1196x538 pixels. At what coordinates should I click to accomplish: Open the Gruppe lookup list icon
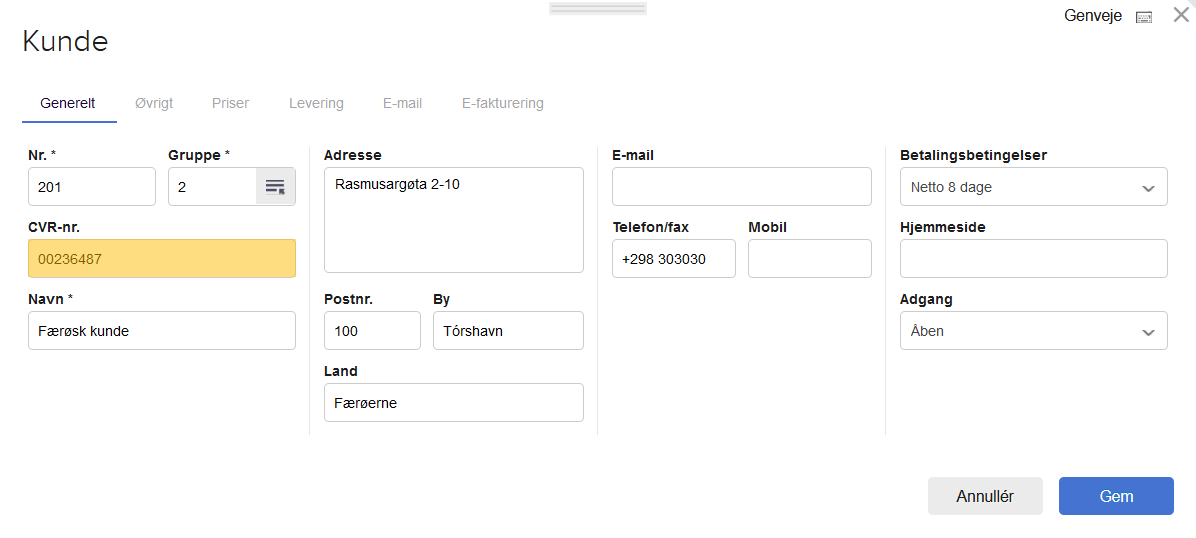[275, 187]
